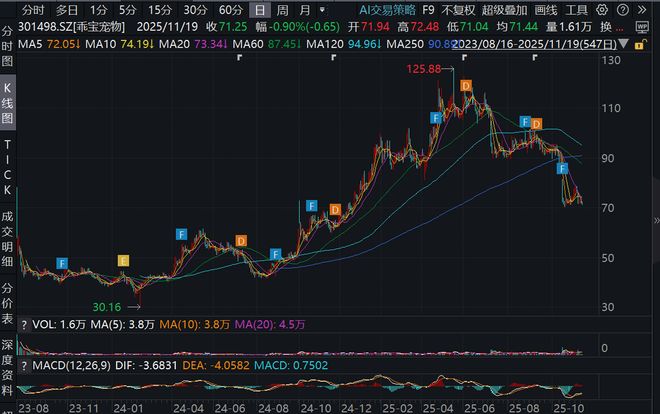Click the F marker above 24-10
This screenshot has width=660, height=414.
click(x=311, y=206)
